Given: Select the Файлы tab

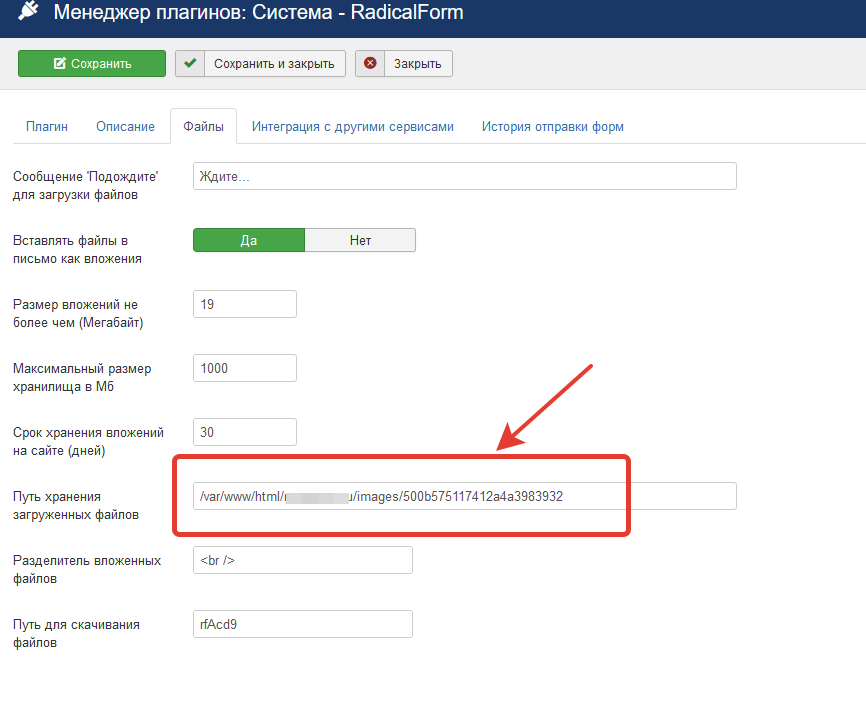Looking at the screenshot, I should tap(203, 127).
